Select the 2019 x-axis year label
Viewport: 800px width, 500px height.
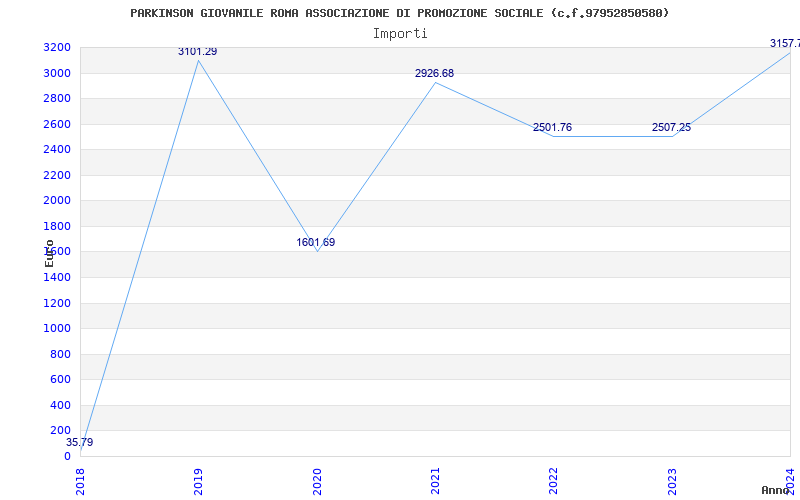[198, 481]
